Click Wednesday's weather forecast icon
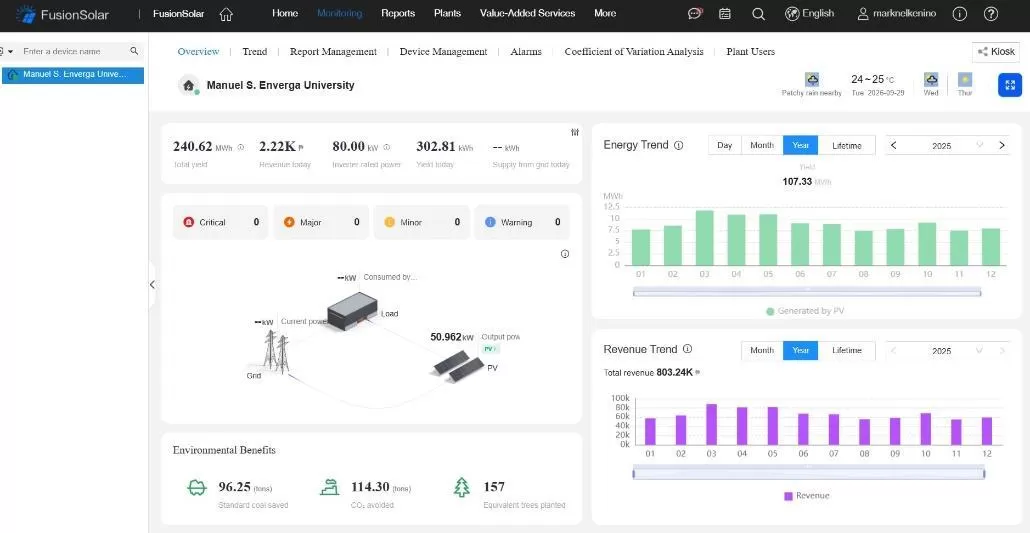Screen dimensions: 1030x533 click(x=931, y=80)
